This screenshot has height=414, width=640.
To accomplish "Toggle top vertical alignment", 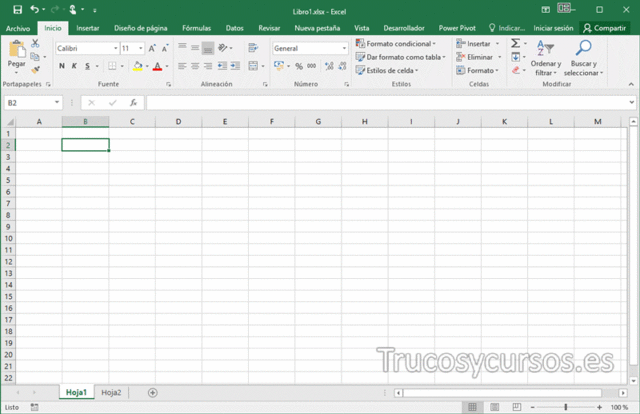I will (182, 47).
